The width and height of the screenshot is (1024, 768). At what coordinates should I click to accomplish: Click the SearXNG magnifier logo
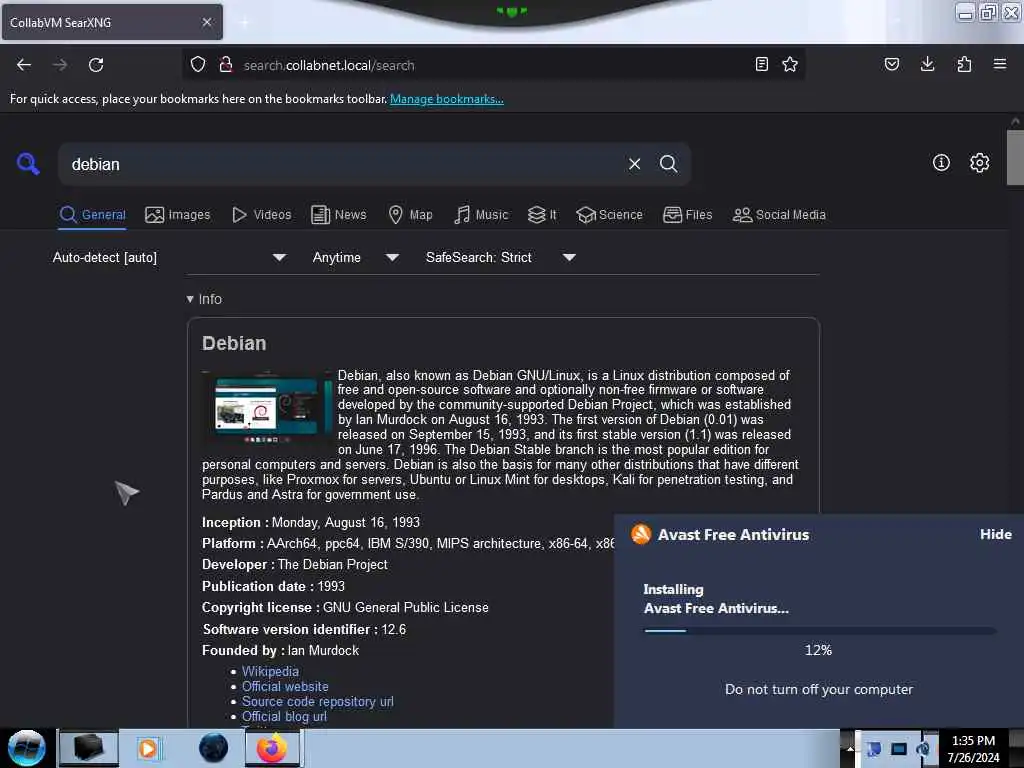[28, 163]
